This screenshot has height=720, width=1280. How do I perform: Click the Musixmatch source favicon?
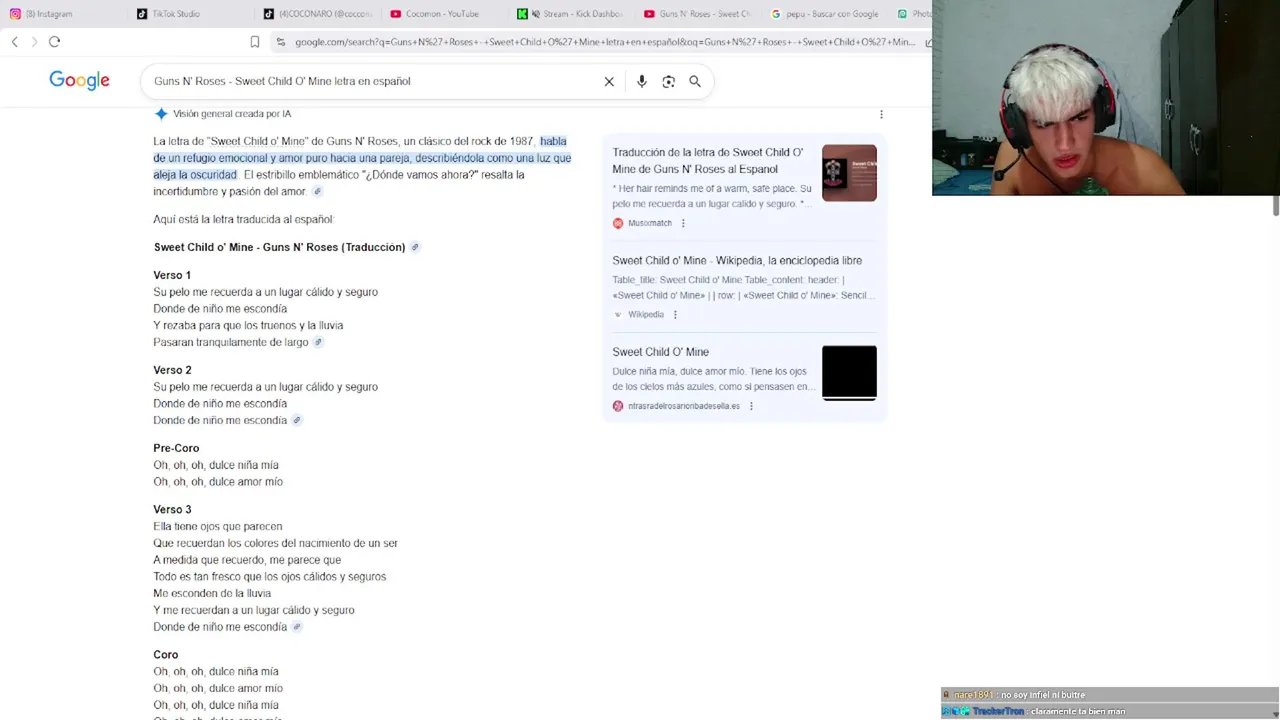pos(618,223)
